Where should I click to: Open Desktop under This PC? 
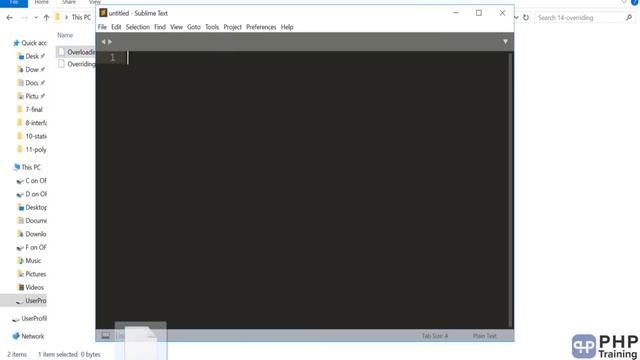click(x=32, y=207)
